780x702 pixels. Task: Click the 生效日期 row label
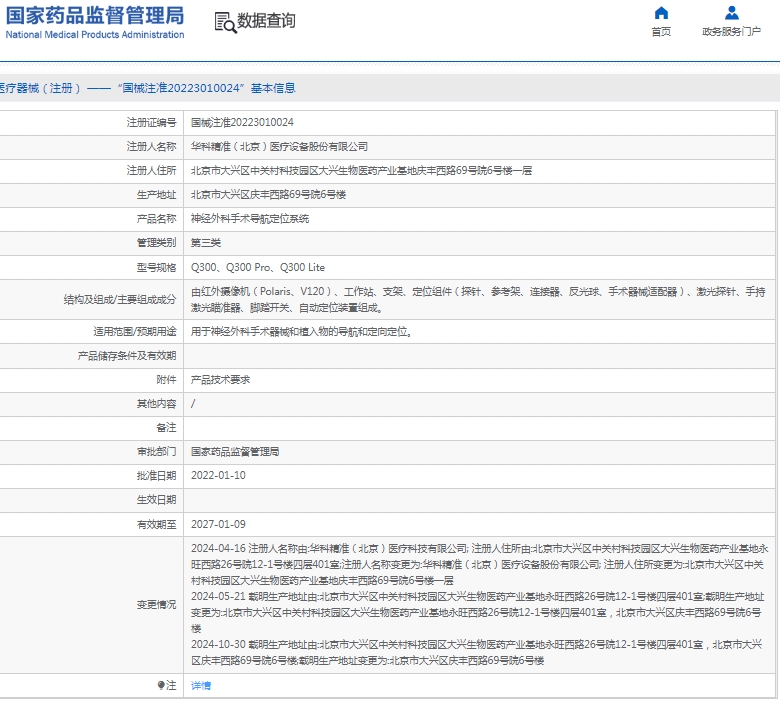point(156,500)
